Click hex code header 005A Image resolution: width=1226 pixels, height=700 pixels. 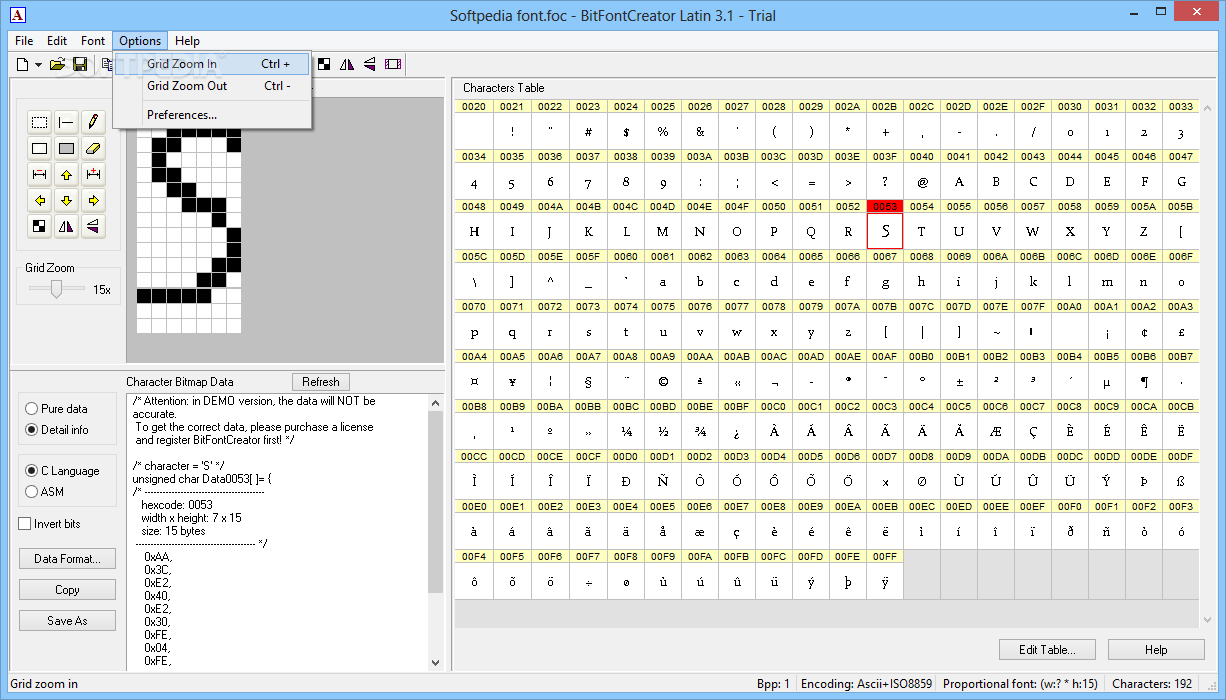click(1144, 206)
